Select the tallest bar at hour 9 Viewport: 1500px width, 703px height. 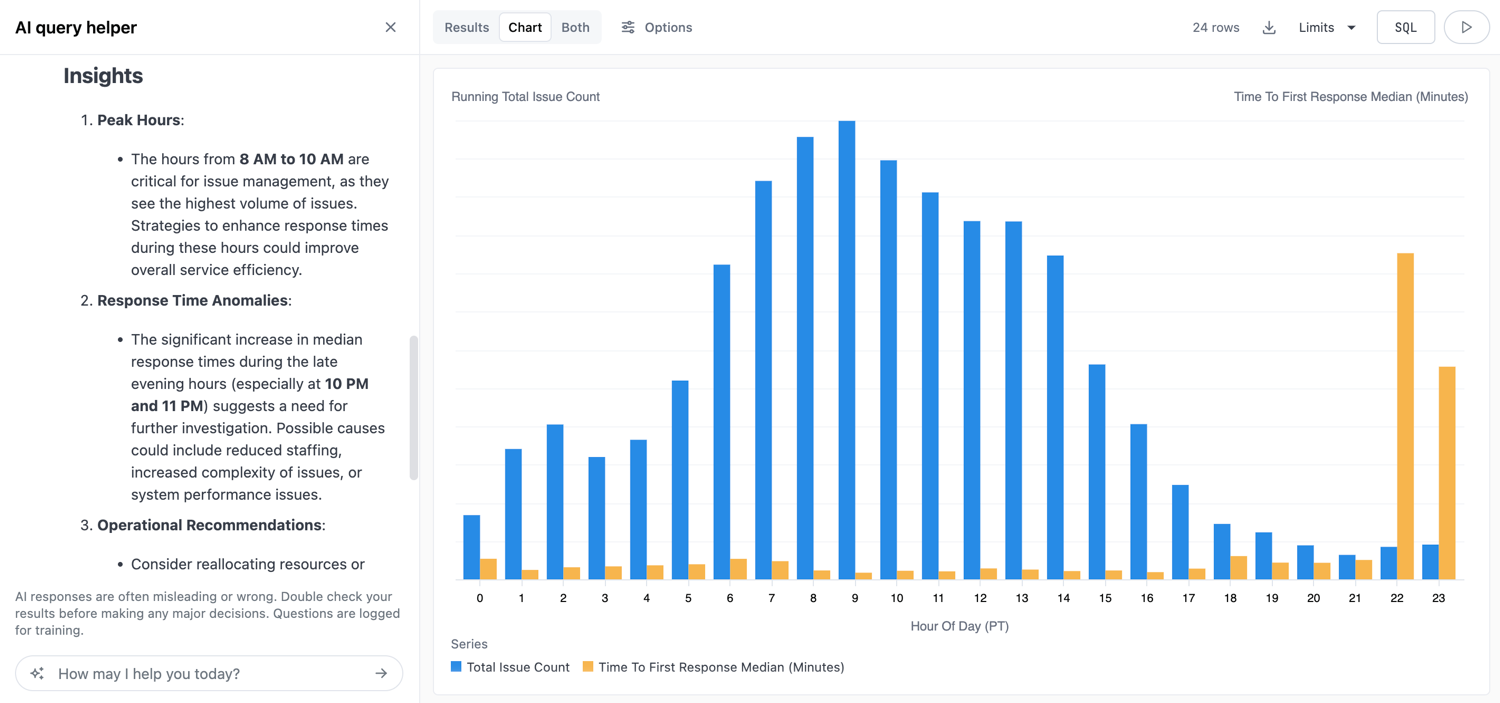pyautogui.click(x=845, y=350)
